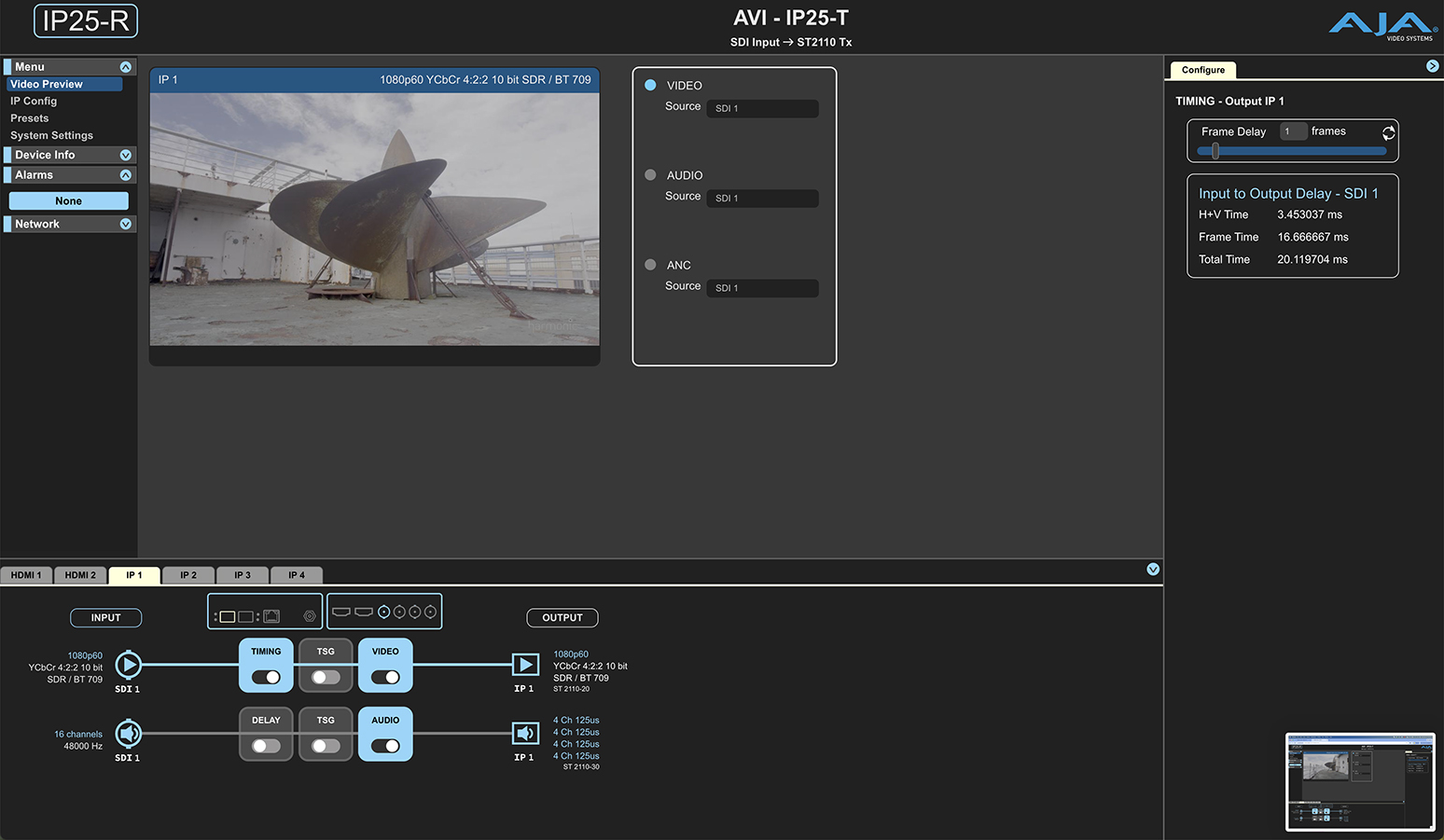The image size is (1444, 840).
Task: Click the IP 1 audio output speaker icon
Action: pyautogui.click(x=525, y=734)
